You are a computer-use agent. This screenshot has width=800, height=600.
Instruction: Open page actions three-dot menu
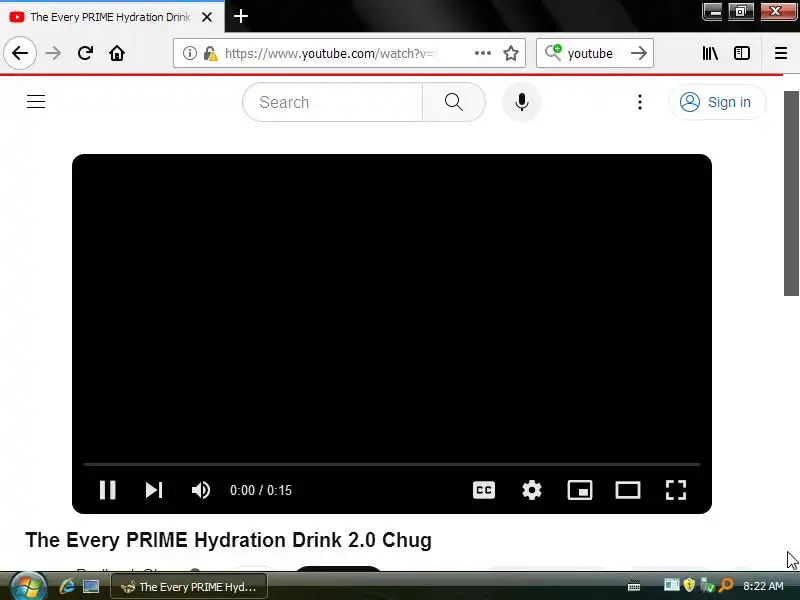[483, 53]
